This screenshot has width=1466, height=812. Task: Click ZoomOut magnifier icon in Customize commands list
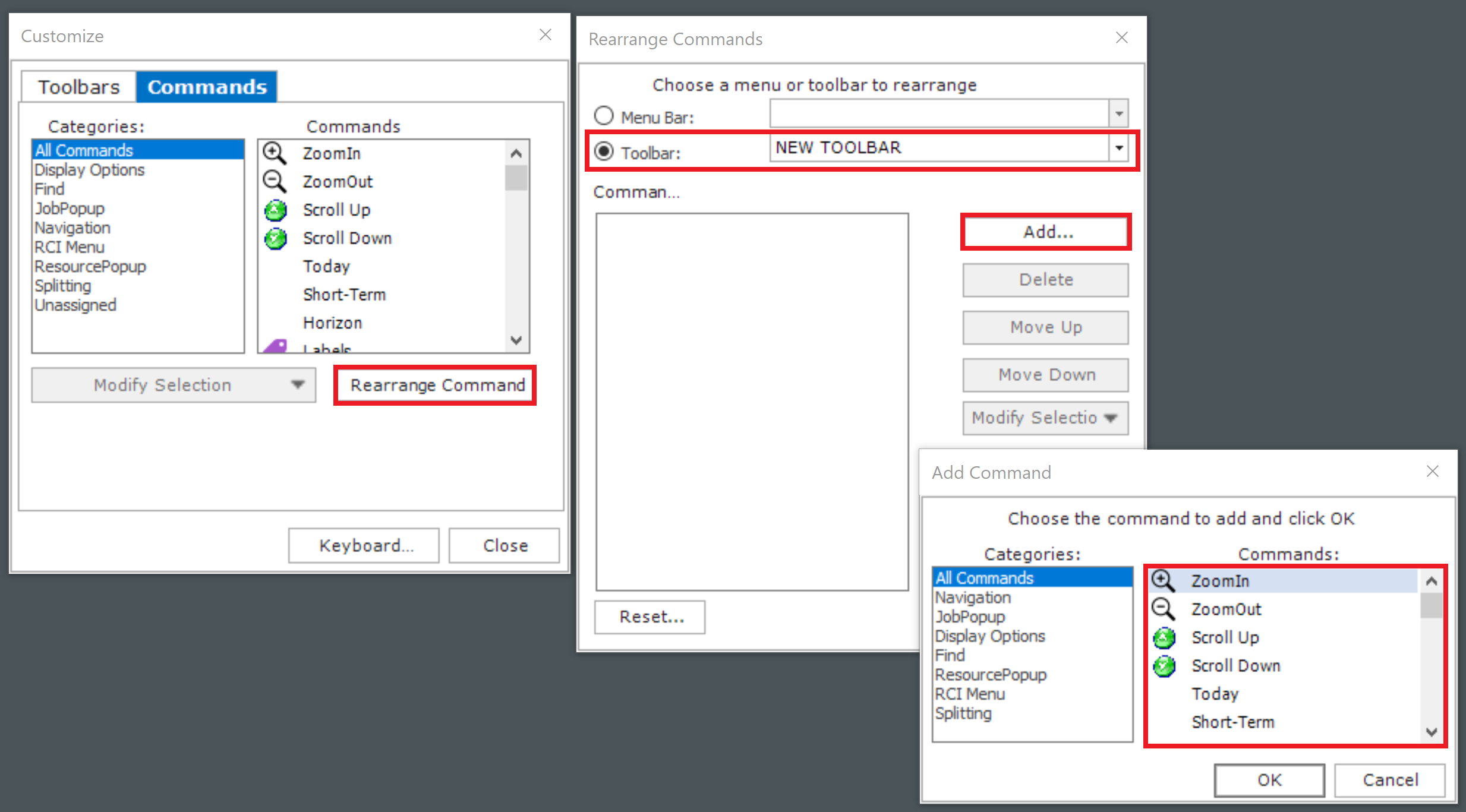(275, 181)
